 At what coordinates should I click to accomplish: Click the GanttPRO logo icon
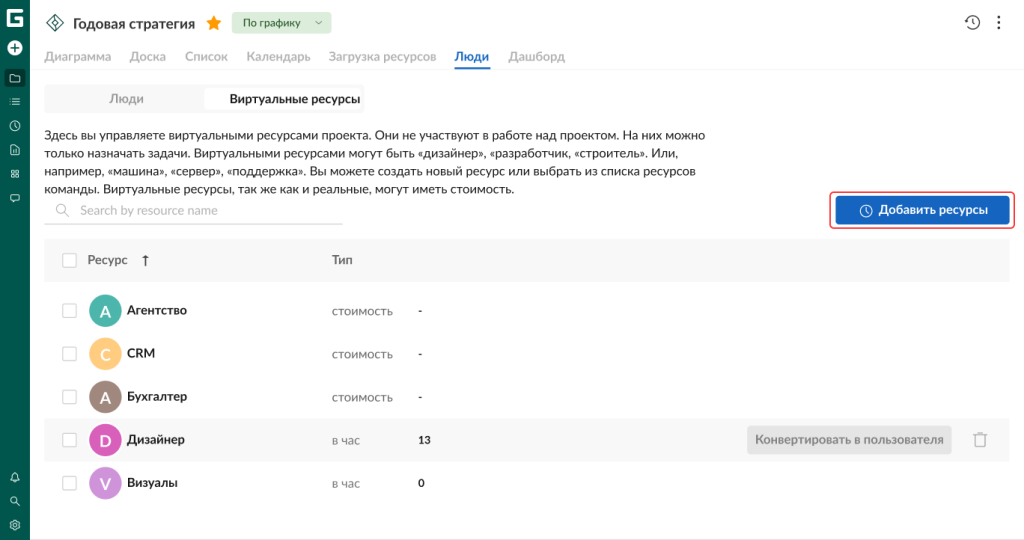coord(14,18)
